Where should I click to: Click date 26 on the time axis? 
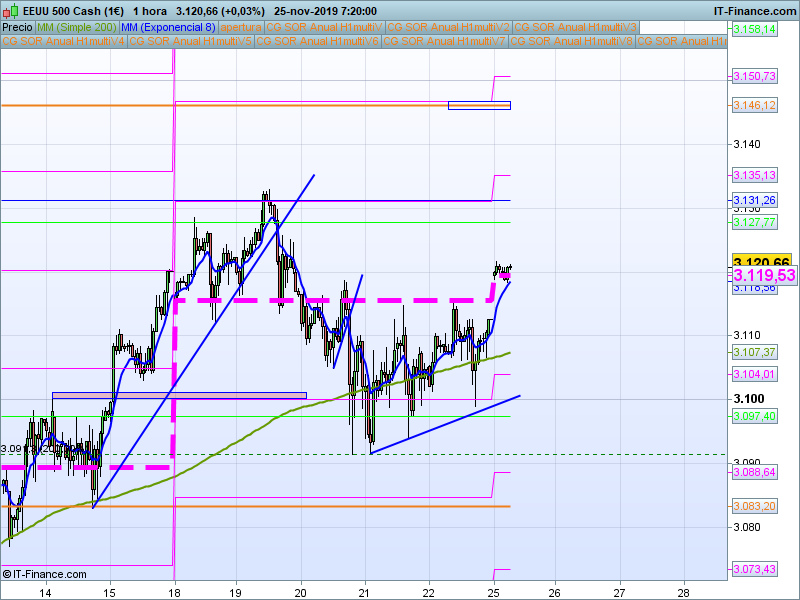554,593
